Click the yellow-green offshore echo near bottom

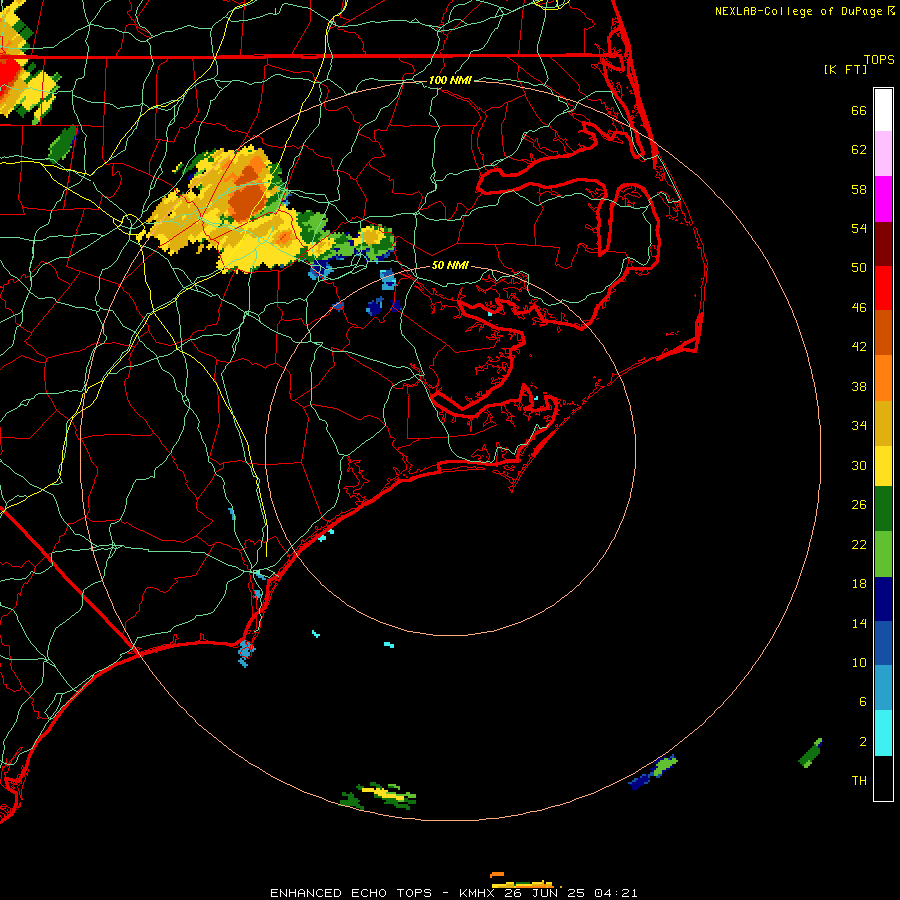tap(379, 795)
